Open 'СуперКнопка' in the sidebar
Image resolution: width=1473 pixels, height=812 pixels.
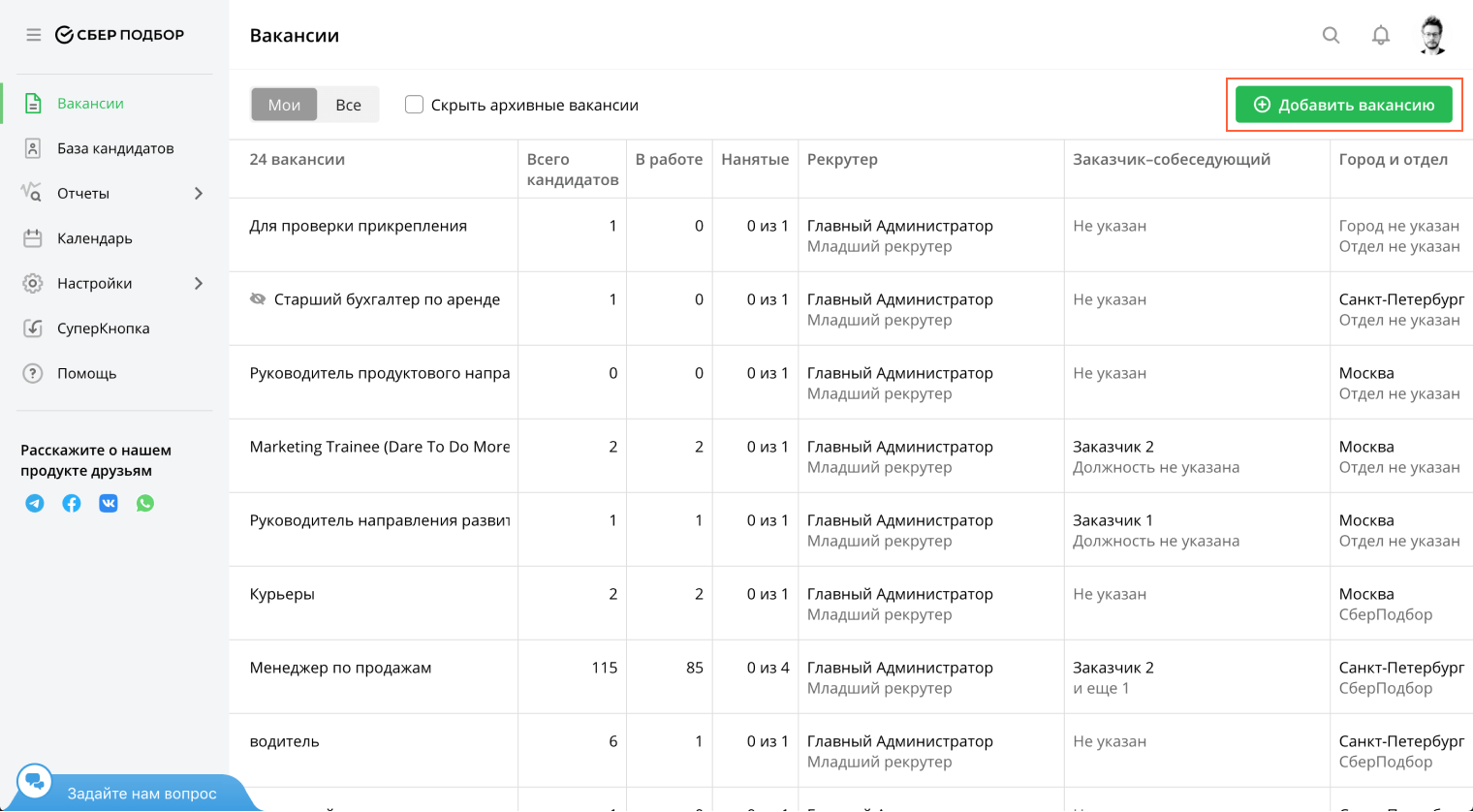point(103,328)
